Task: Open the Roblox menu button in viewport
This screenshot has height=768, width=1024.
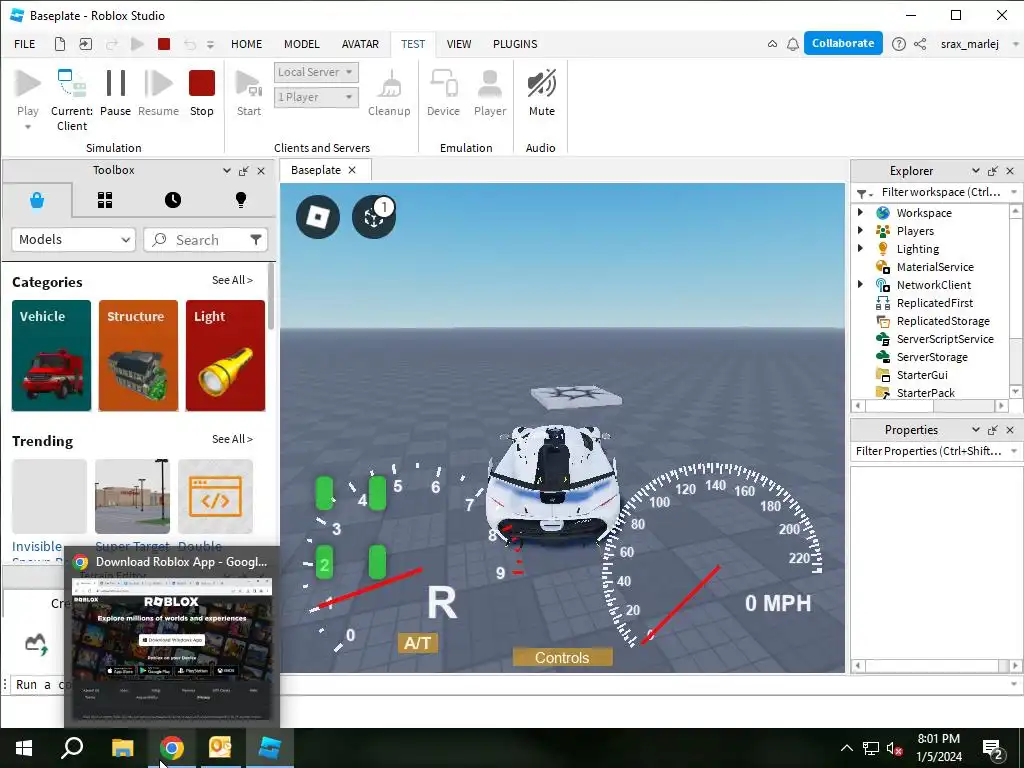Action: click(318, 217)
